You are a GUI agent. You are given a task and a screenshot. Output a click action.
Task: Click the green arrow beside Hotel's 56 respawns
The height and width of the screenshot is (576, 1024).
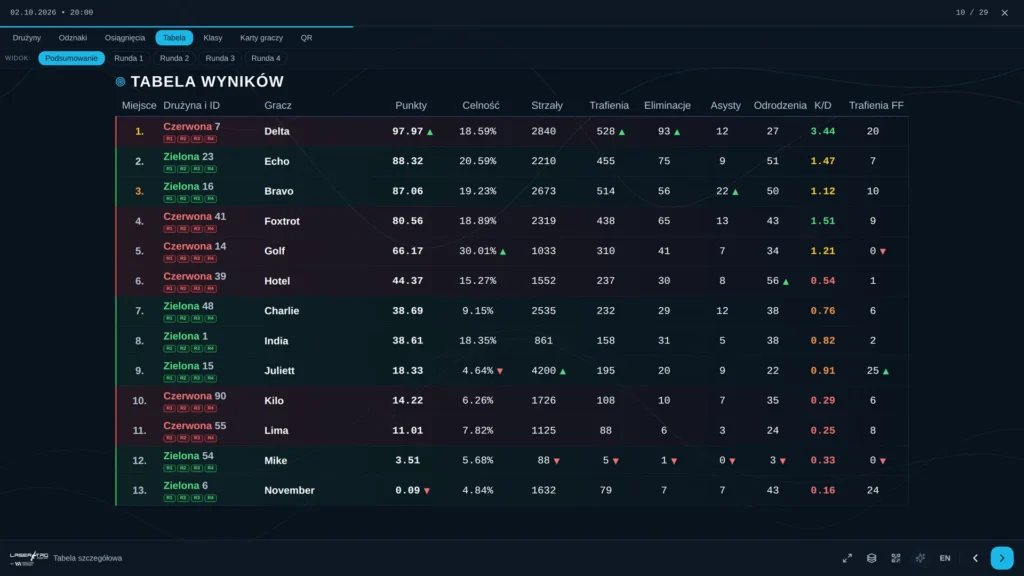[786, 281]
